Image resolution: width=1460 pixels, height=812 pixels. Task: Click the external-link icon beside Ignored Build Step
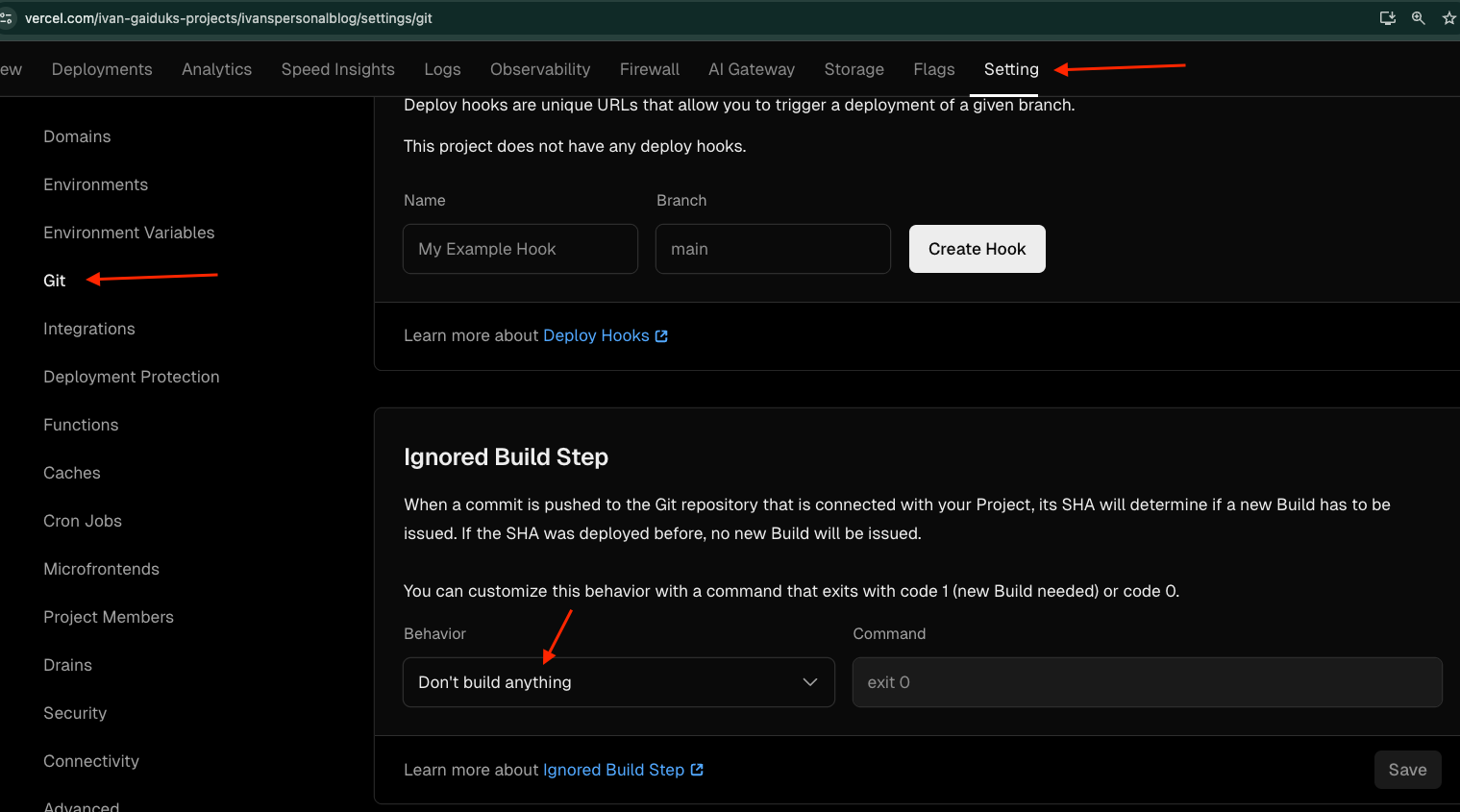698,769
